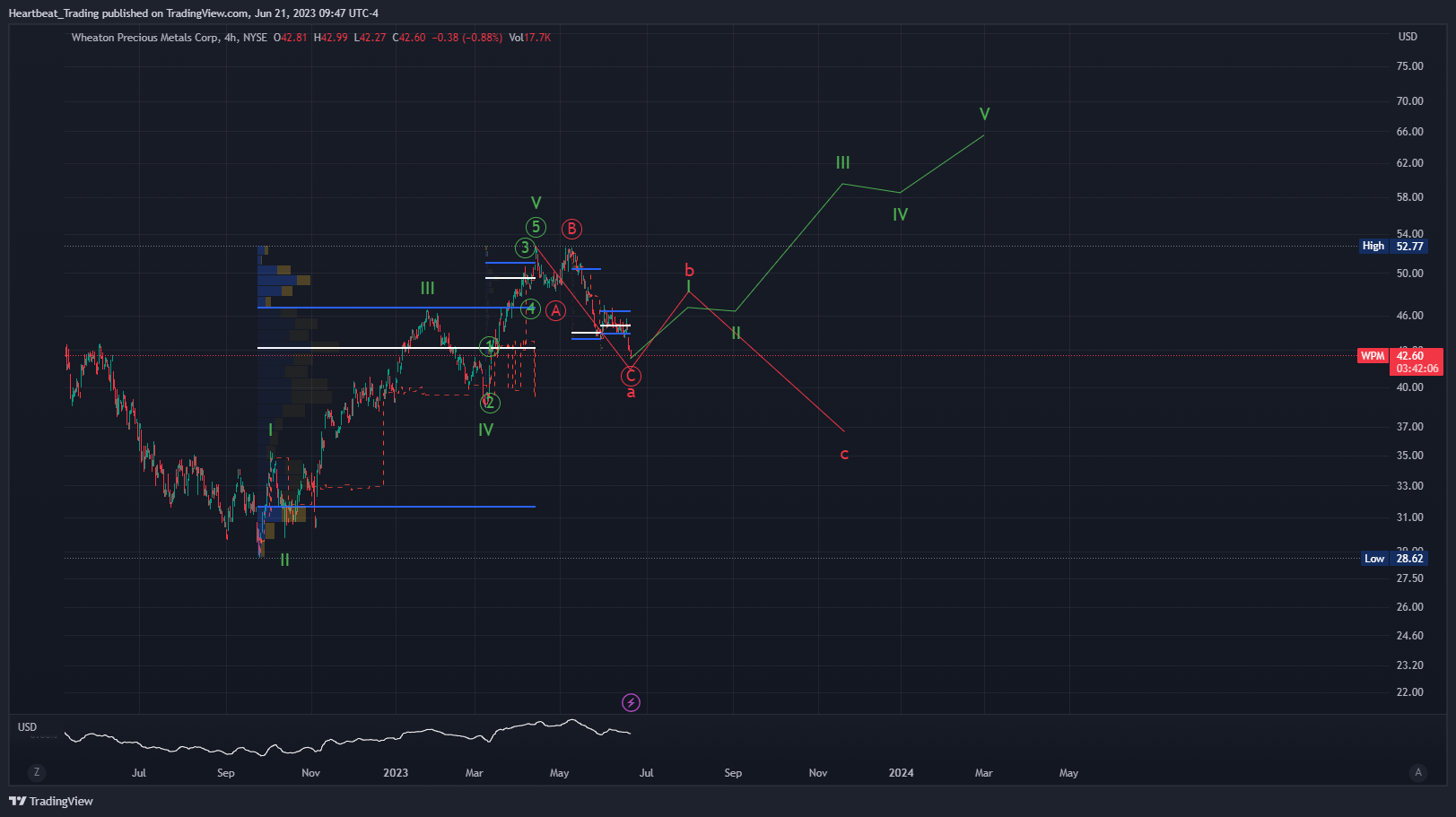Select the red lowercase c wave label
This screenshot has height=817, width=1456.
pos(844,454)
